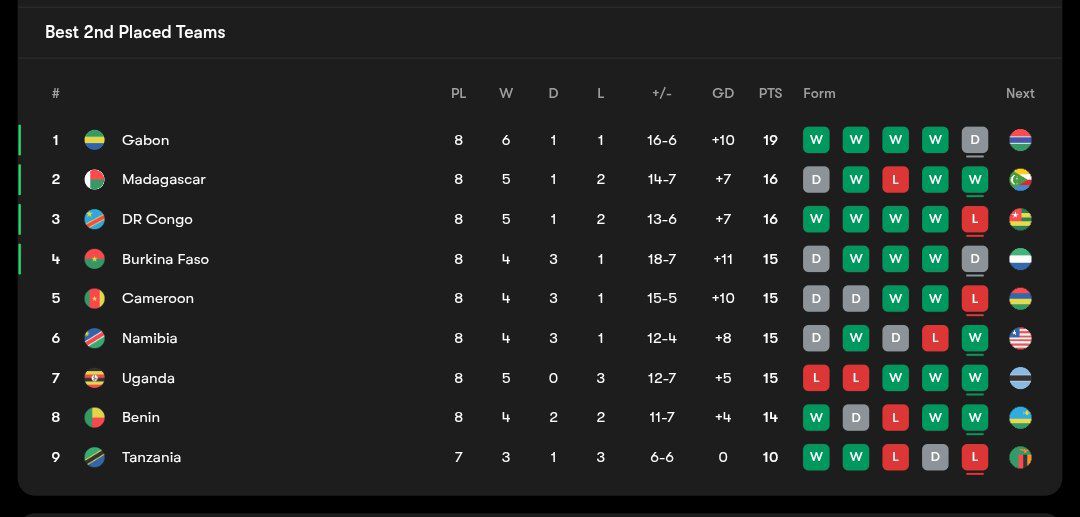Image resolution: width=1080 pixels, height=517 pixels.
Task: Click Gabon's grey D form badge
Action: 974,140
